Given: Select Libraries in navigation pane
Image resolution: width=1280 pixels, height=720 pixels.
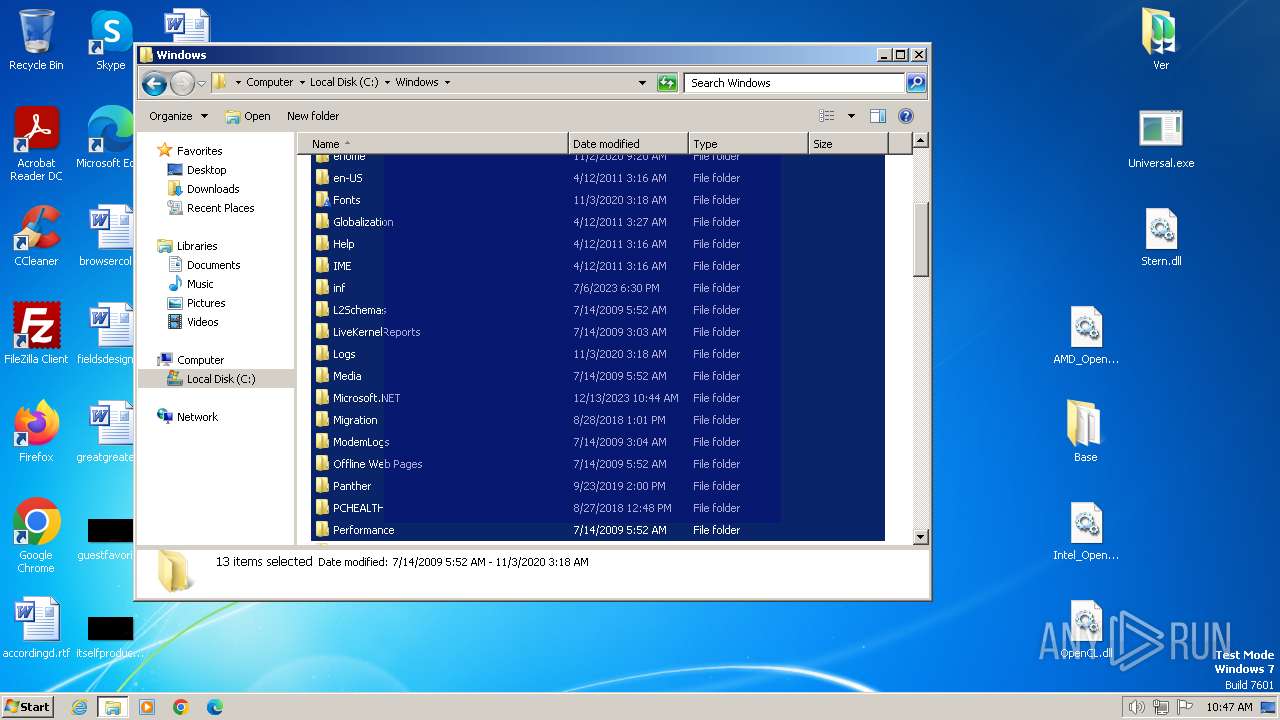Looking at the screenshot, I should click(x=197, y=246).
